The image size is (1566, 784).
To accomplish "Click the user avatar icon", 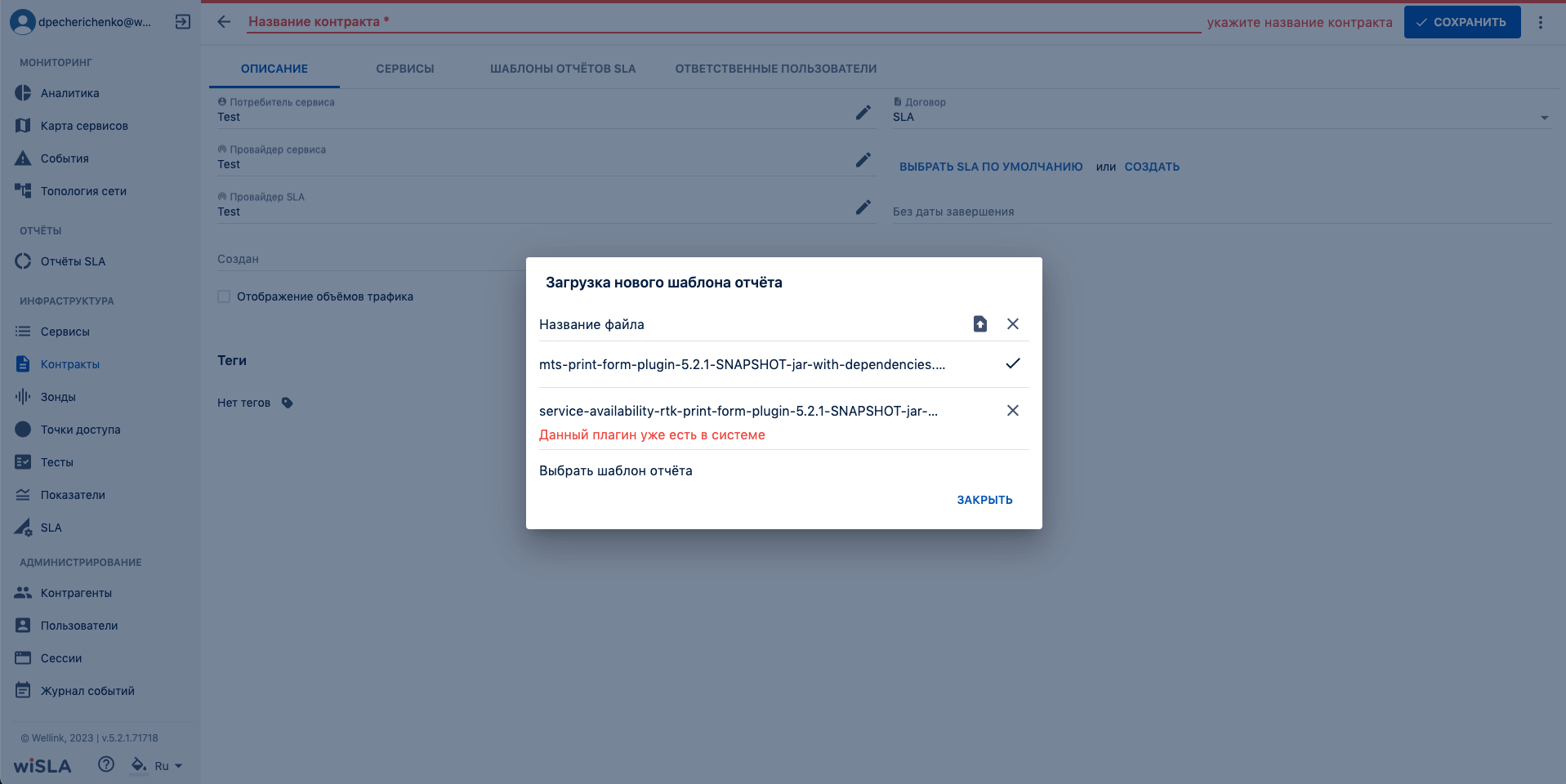I will (x=23, y=22).
